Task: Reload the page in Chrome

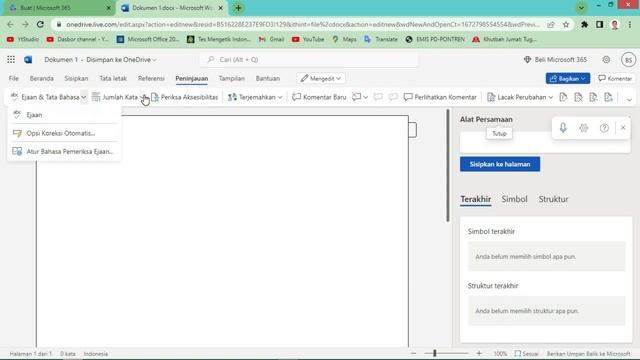Action: (40, 24)
